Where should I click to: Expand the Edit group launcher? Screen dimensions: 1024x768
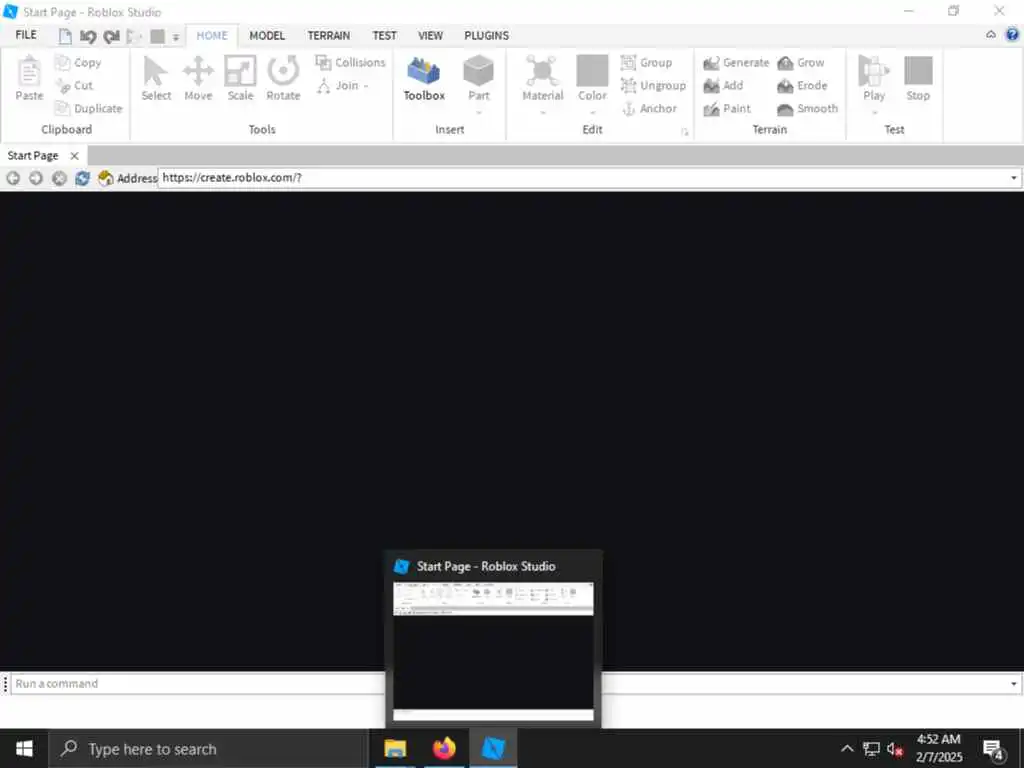[684, 132]
